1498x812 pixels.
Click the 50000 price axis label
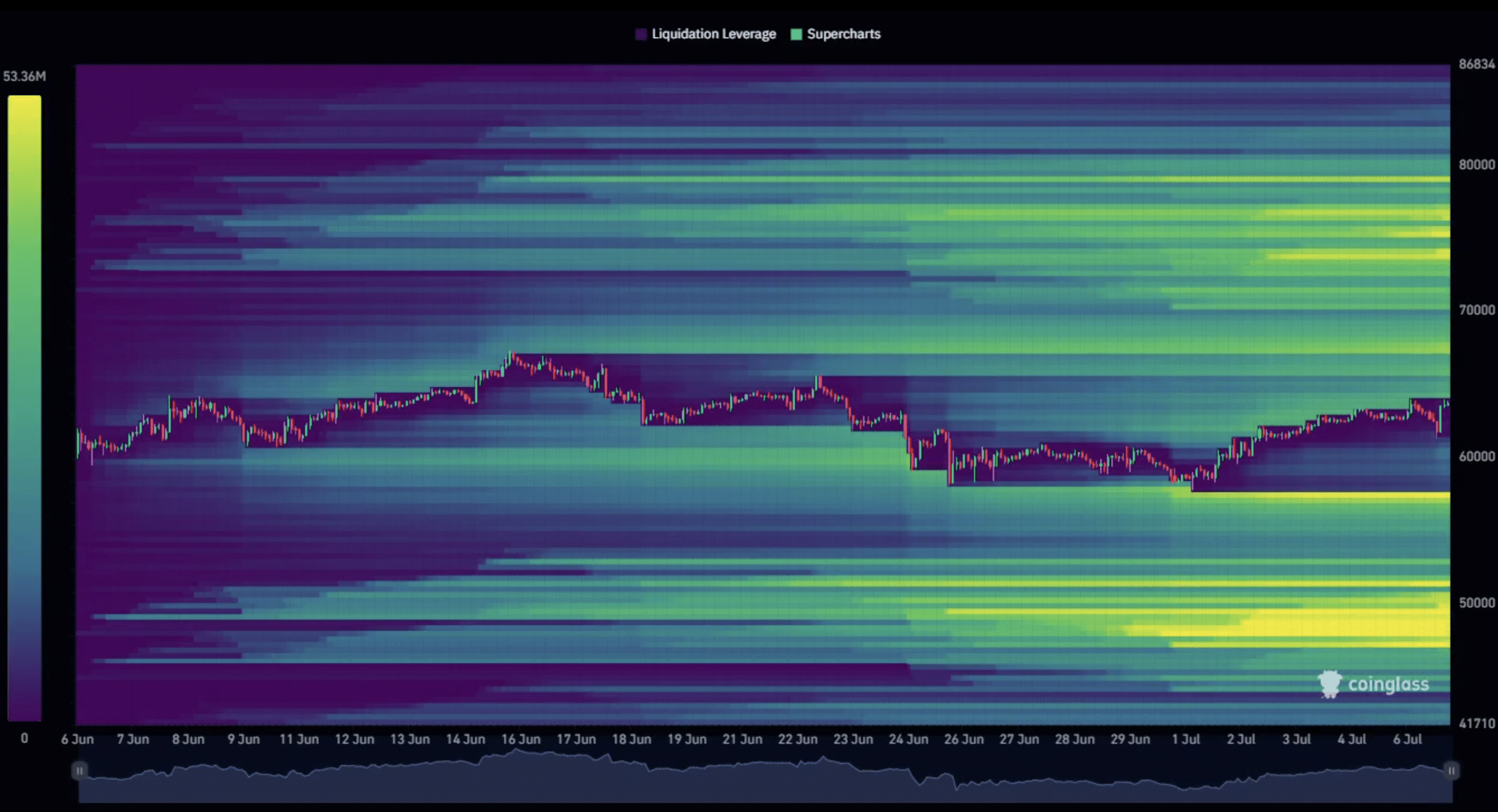[x=1477, y=603]
